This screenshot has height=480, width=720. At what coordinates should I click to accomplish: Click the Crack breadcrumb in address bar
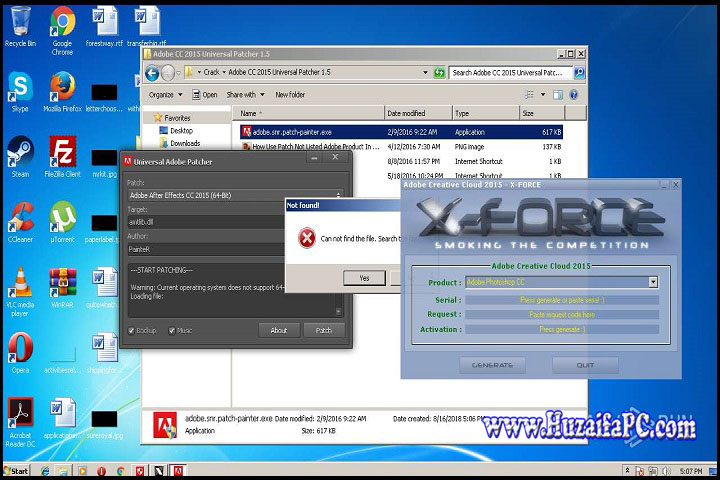(212, 72)
